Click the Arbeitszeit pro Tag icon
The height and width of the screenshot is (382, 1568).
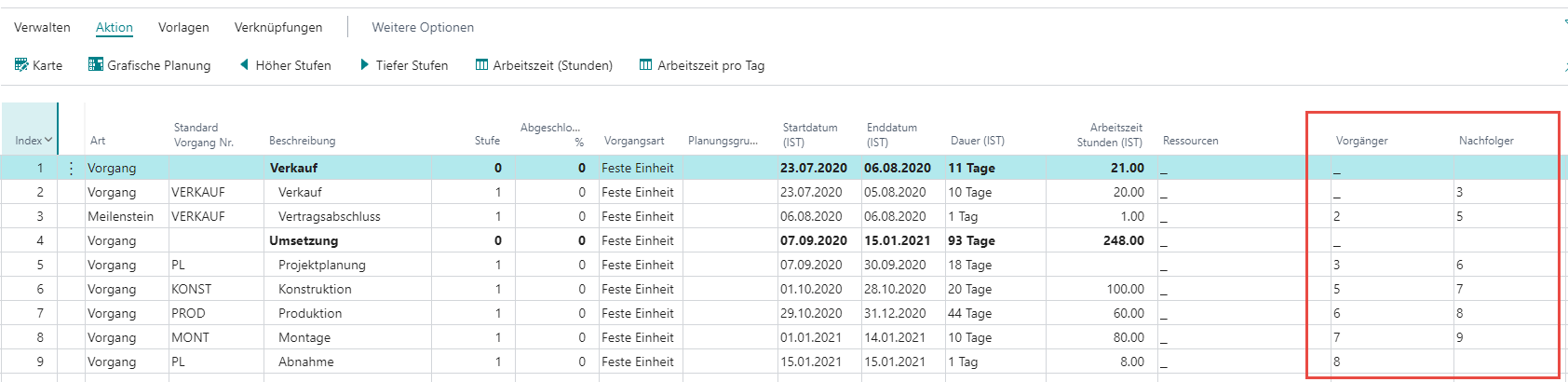tap(645, 65)
